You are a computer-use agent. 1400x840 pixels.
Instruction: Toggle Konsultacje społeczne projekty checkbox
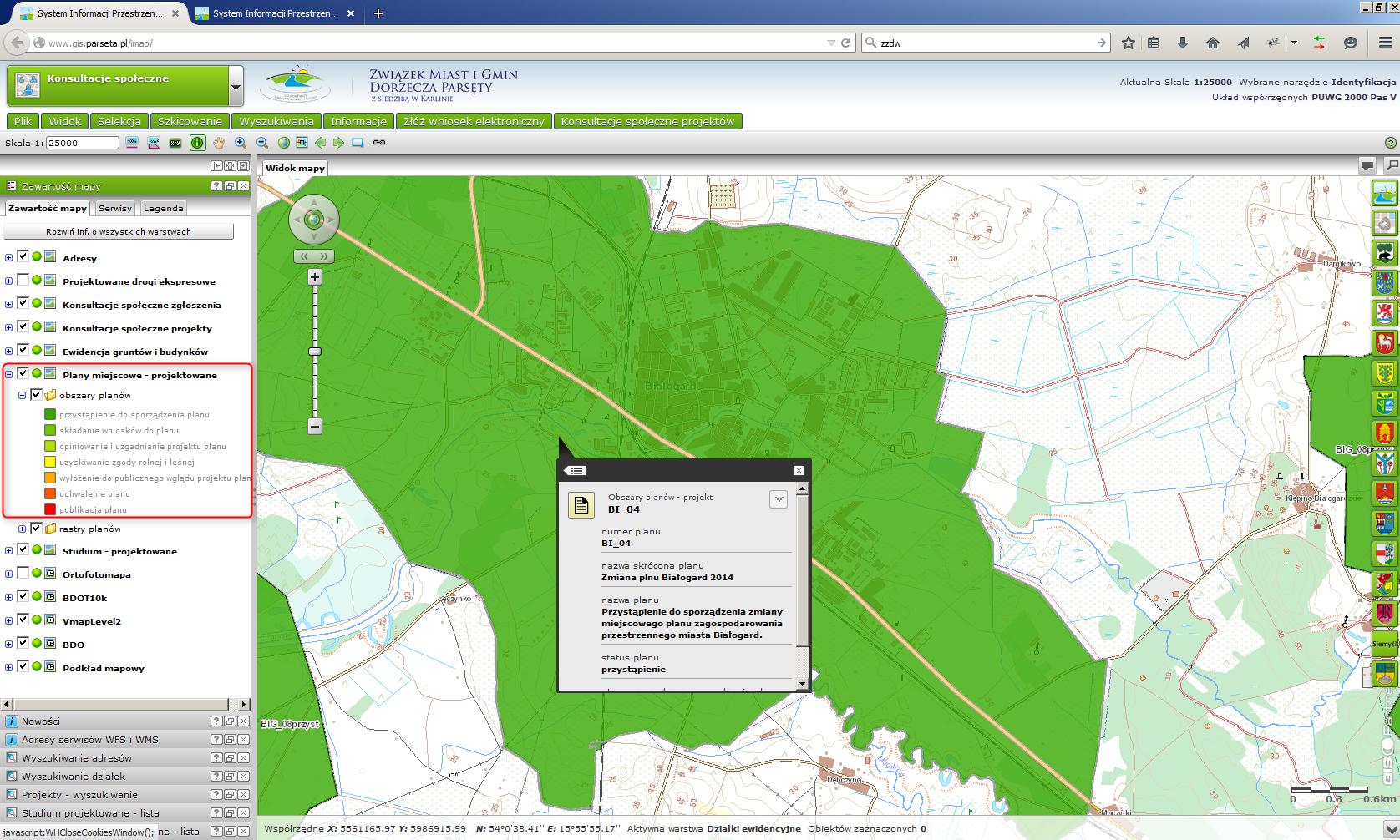[23, 326]
